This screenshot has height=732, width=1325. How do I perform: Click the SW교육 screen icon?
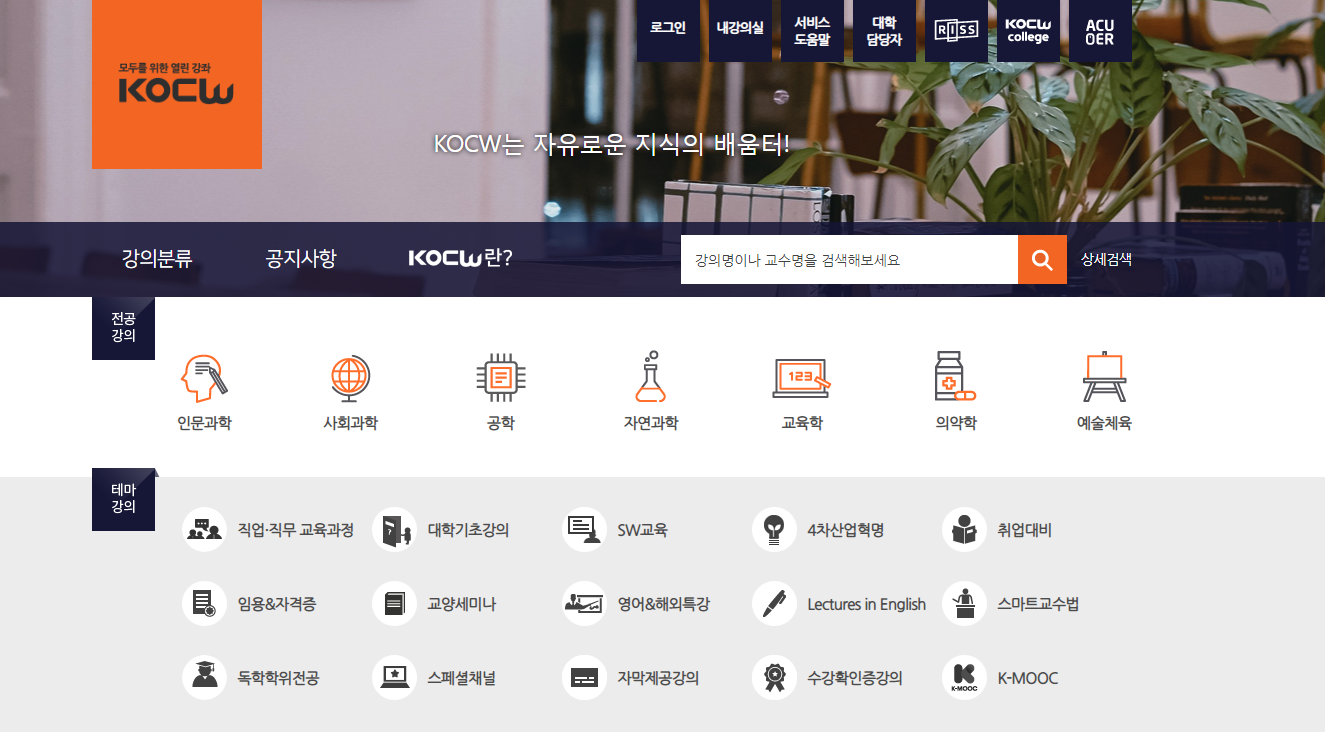[x=584, y=530]
